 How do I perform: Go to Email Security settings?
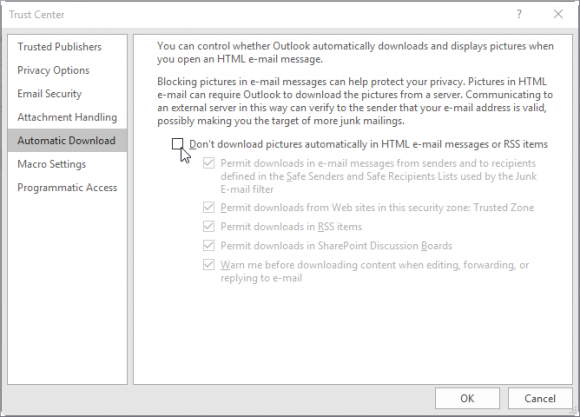click(x=49, y=94)
